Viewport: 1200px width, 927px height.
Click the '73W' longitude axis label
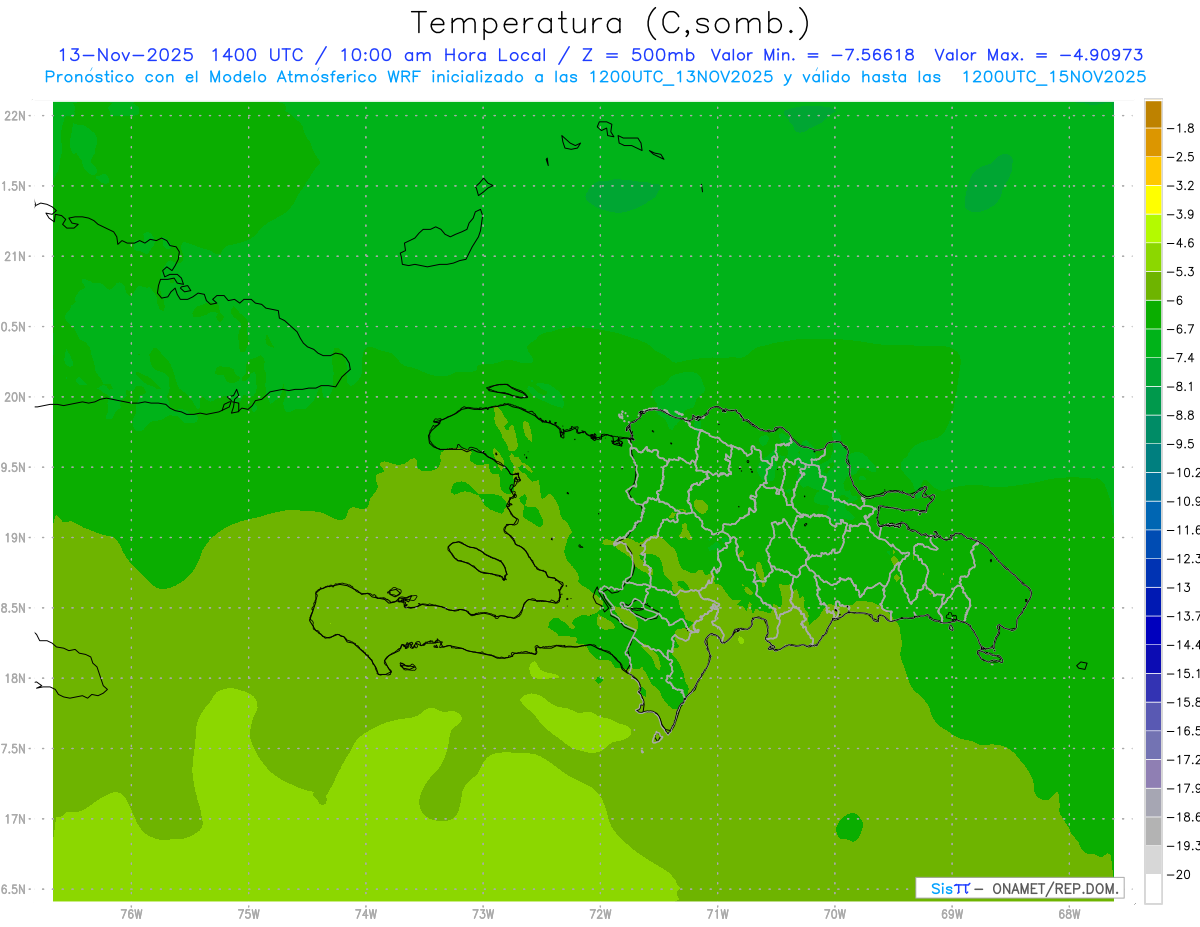483,914
